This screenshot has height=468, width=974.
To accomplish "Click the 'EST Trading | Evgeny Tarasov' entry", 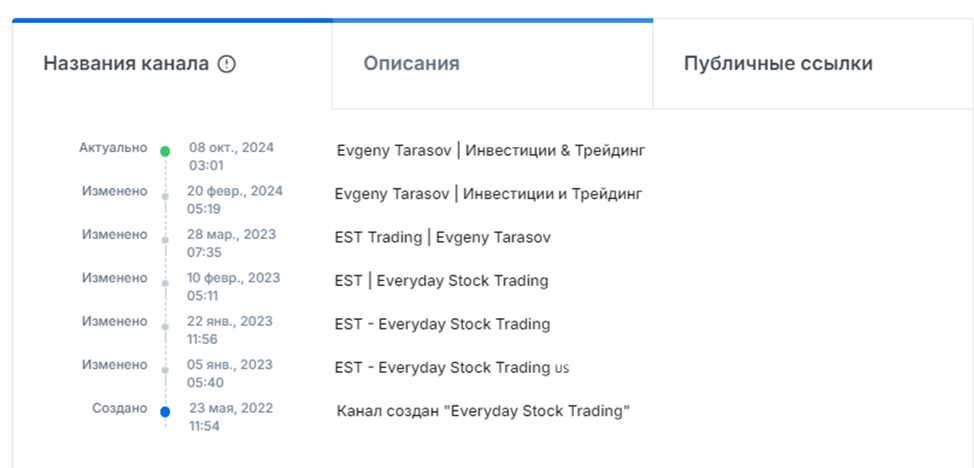I will coord(442,237).
